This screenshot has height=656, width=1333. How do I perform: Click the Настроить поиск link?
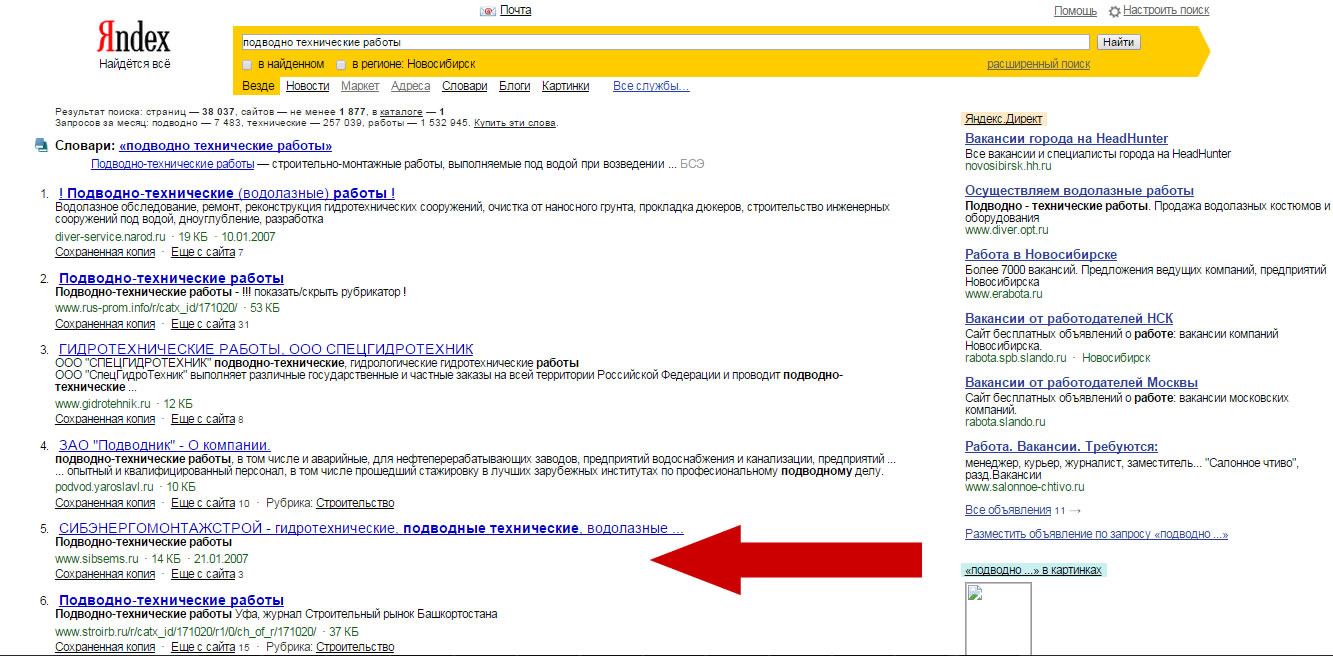point(1166,10)
